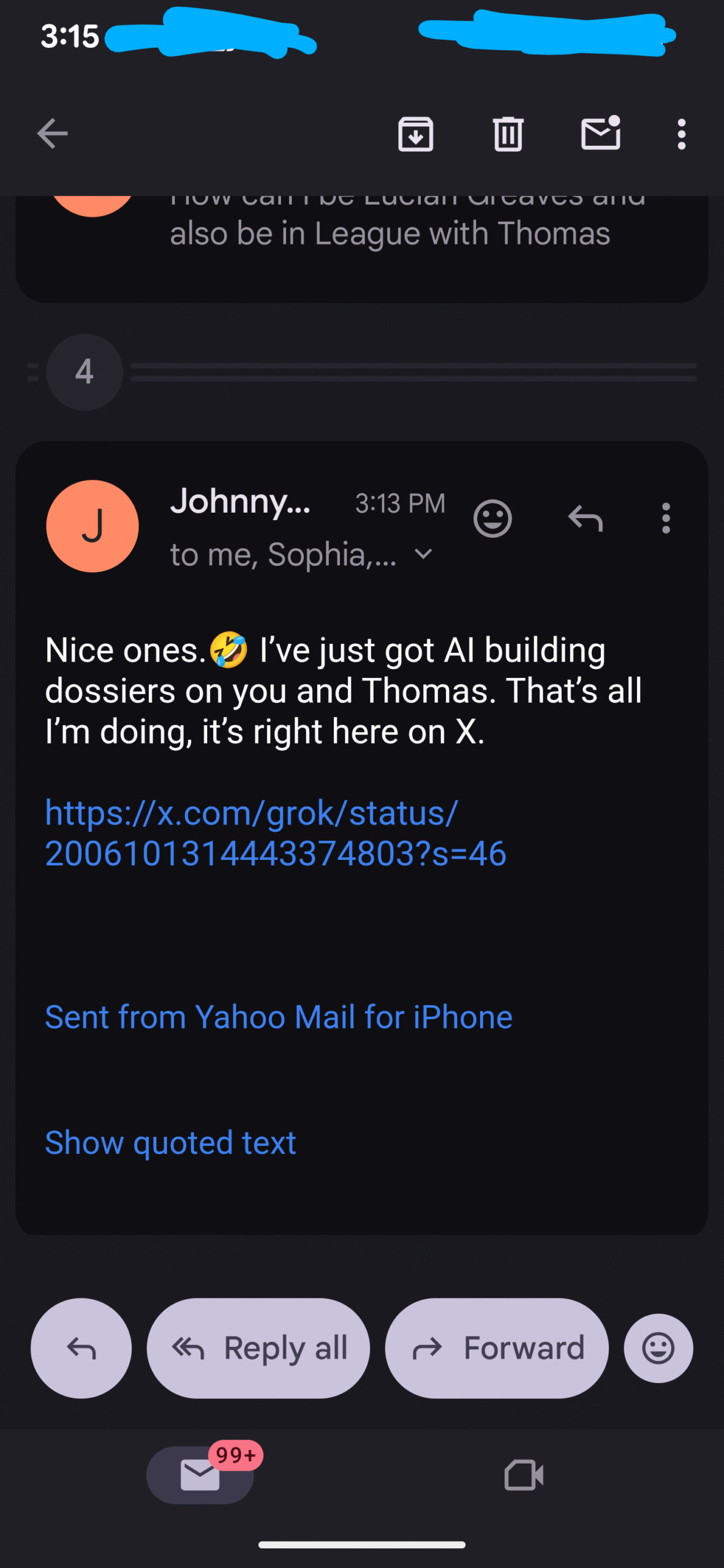Image resolution: width=724 pixels, height=1568 pixels.
Task: Open the top toolbar overflow menu
Action: (681, 134)
